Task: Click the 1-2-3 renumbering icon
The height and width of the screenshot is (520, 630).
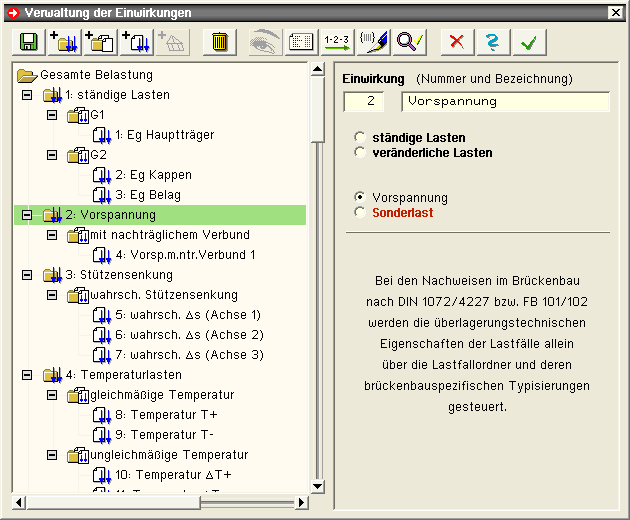Action: [337, 42]
